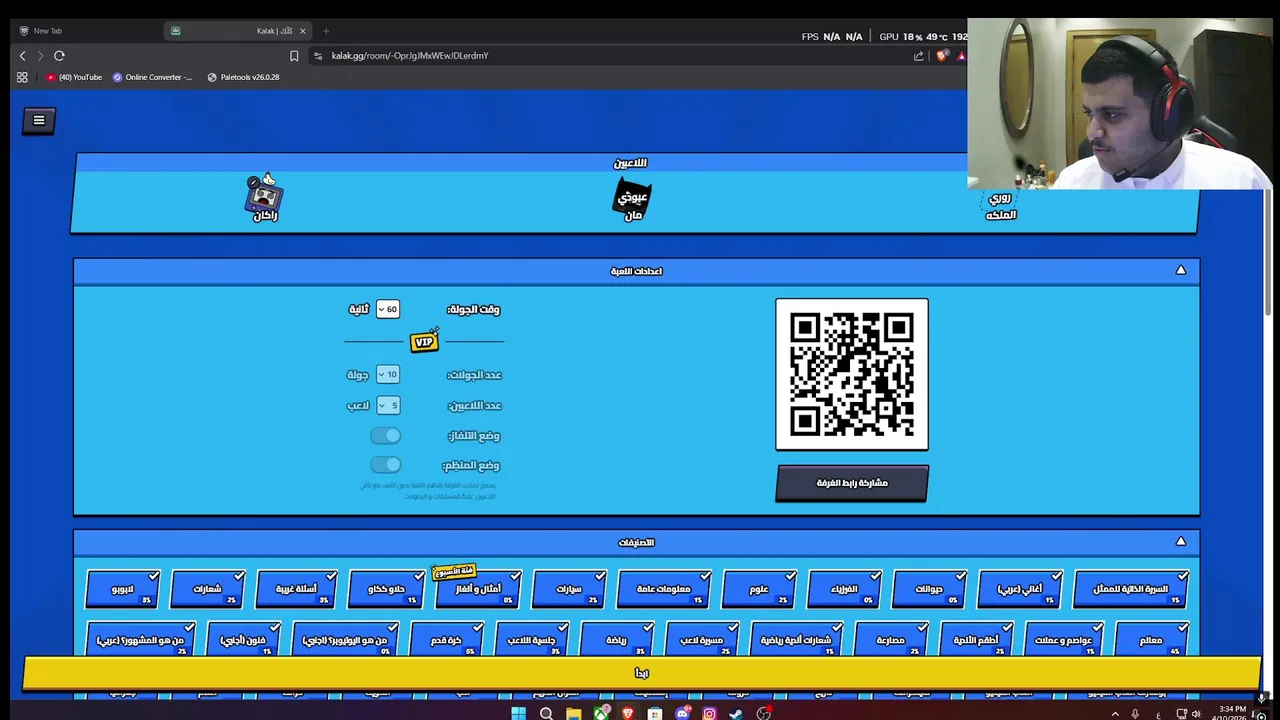
Task: Uncheck the علوم category
Action: click(x=759, y=589)
